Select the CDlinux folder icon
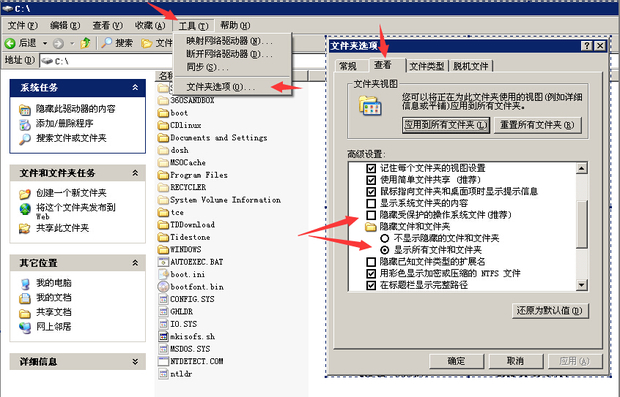This screenshot has width=620, height=397. click(163, 125)
